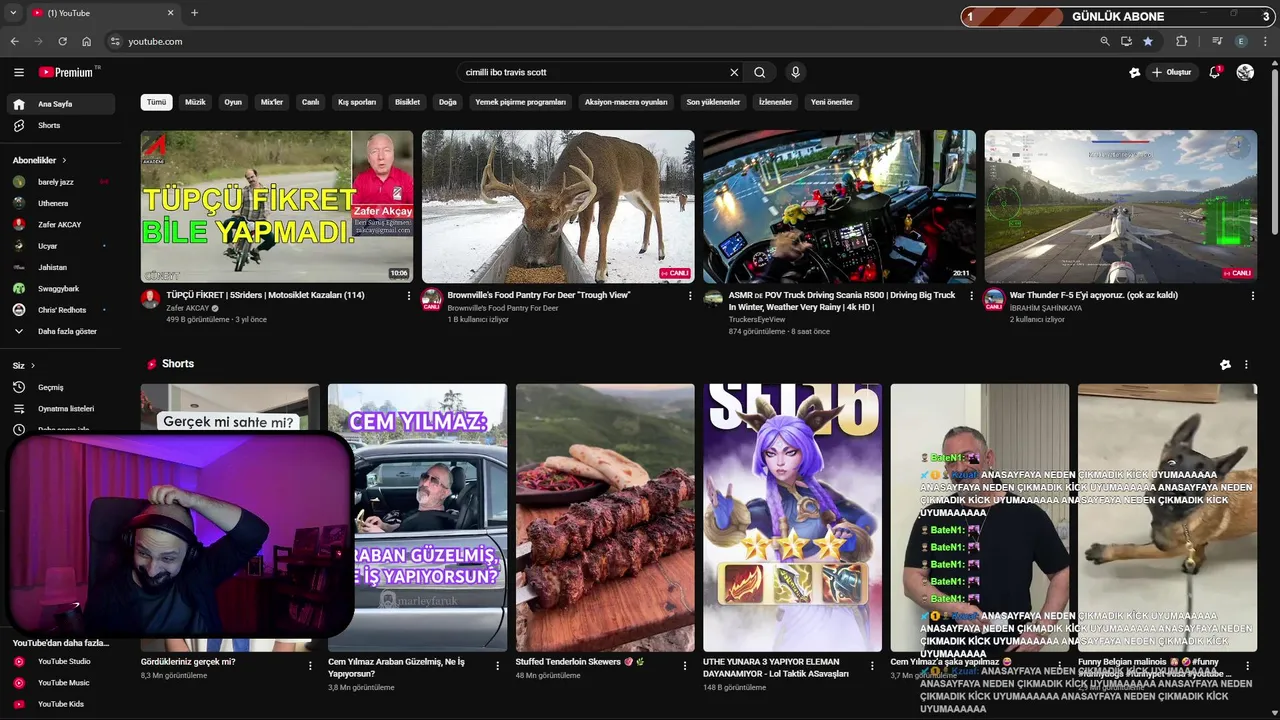1280x720 pixels.
Task: Open Stuffed Tenderloin Skewers short
Action: 605,518
